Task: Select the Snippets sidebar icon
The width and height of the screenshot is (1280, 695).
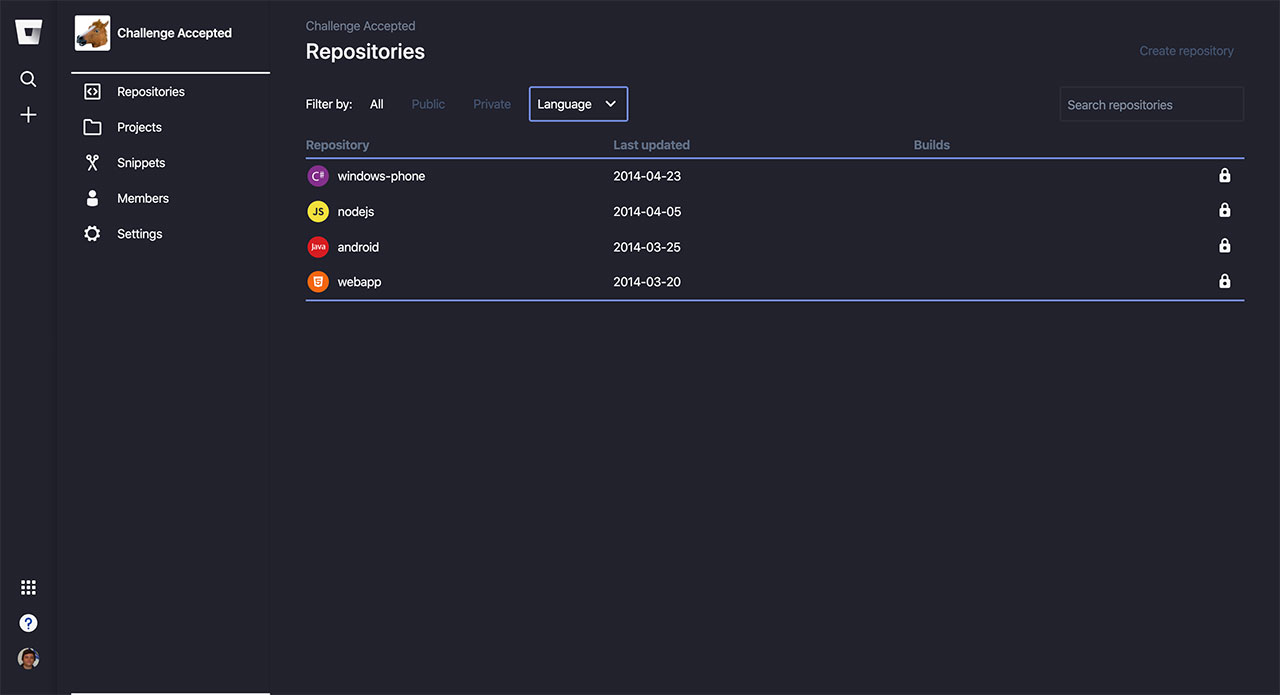Action: [x=92, y=162]
